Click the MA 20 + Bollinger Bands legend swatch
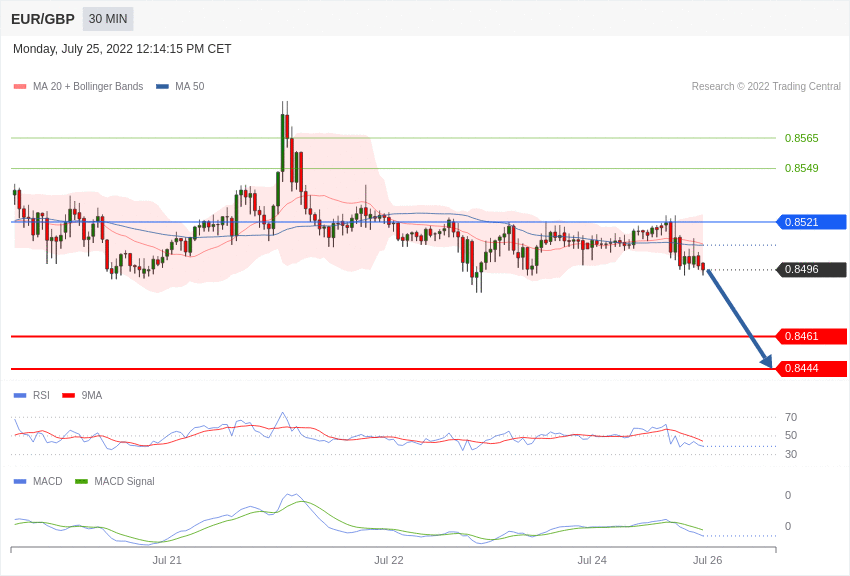The width and height of the screenshot is (850, 576). [x=20, y=86]
